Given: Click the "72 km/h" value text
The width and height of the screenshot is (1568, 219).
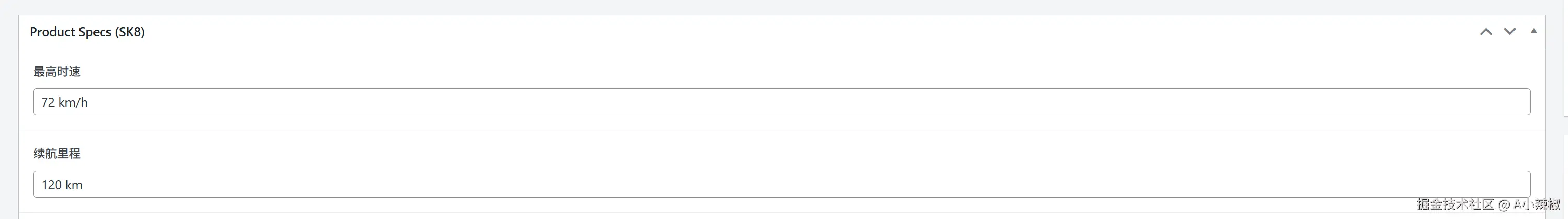Looking at the screenshot, I should tap(64, 103).
